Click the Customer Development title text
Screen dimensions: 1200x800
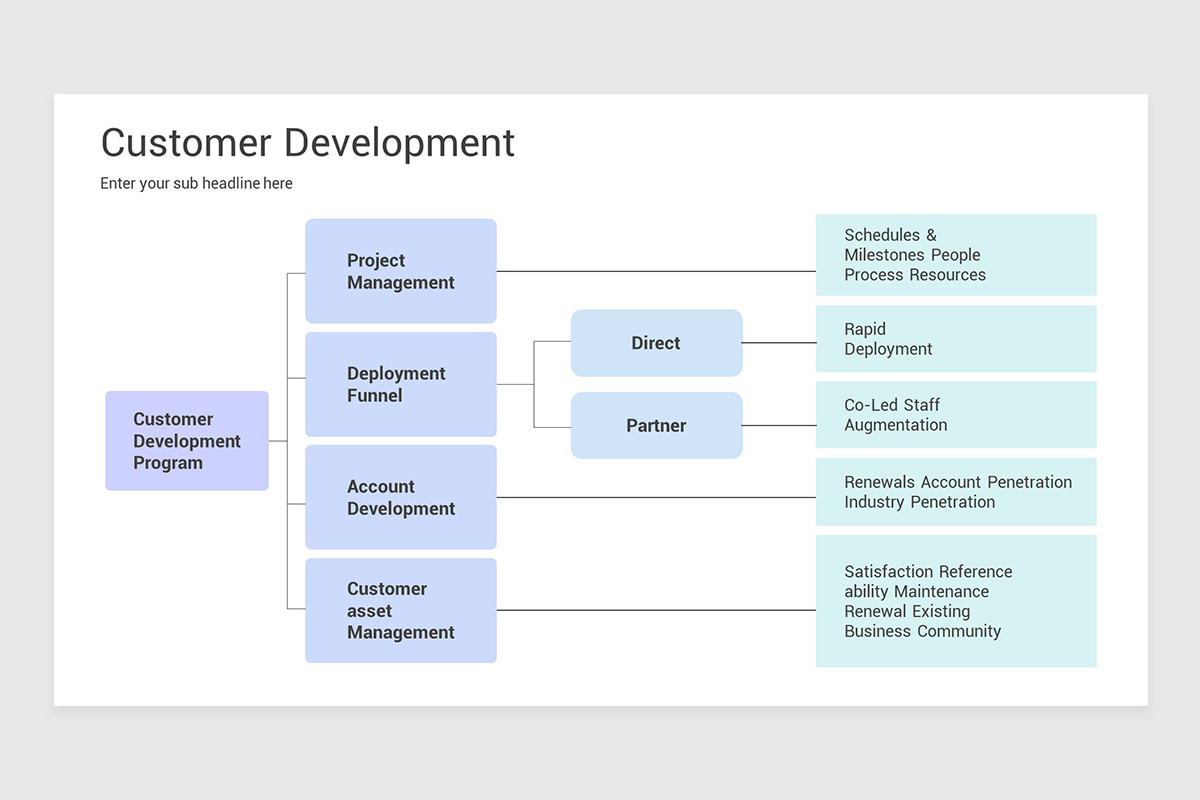pyautogui.click(x=307, y=143)
